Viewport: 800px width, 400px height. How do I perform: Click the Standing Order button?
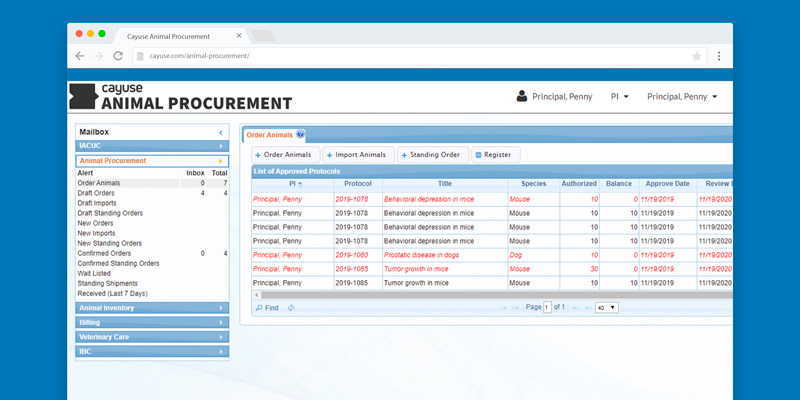(x=433, y=155)
